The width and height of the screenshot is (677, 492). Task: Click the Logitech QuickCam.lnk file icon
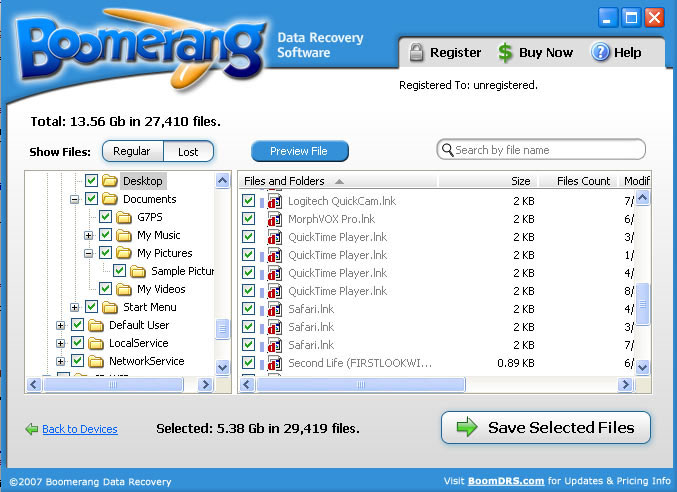click(x=275, y=201)
